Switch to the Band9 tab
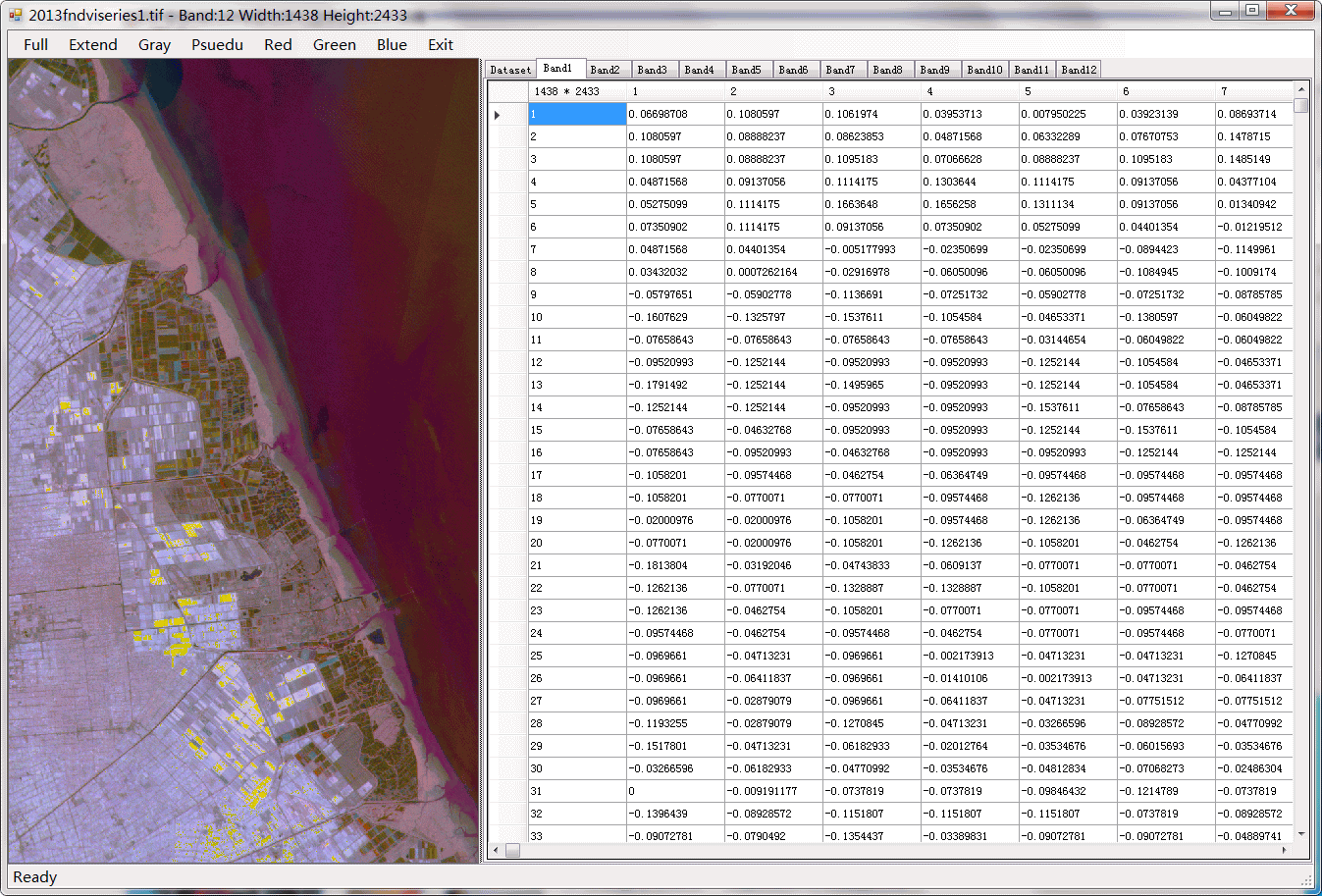1322x896 pixels. (935, 70)
